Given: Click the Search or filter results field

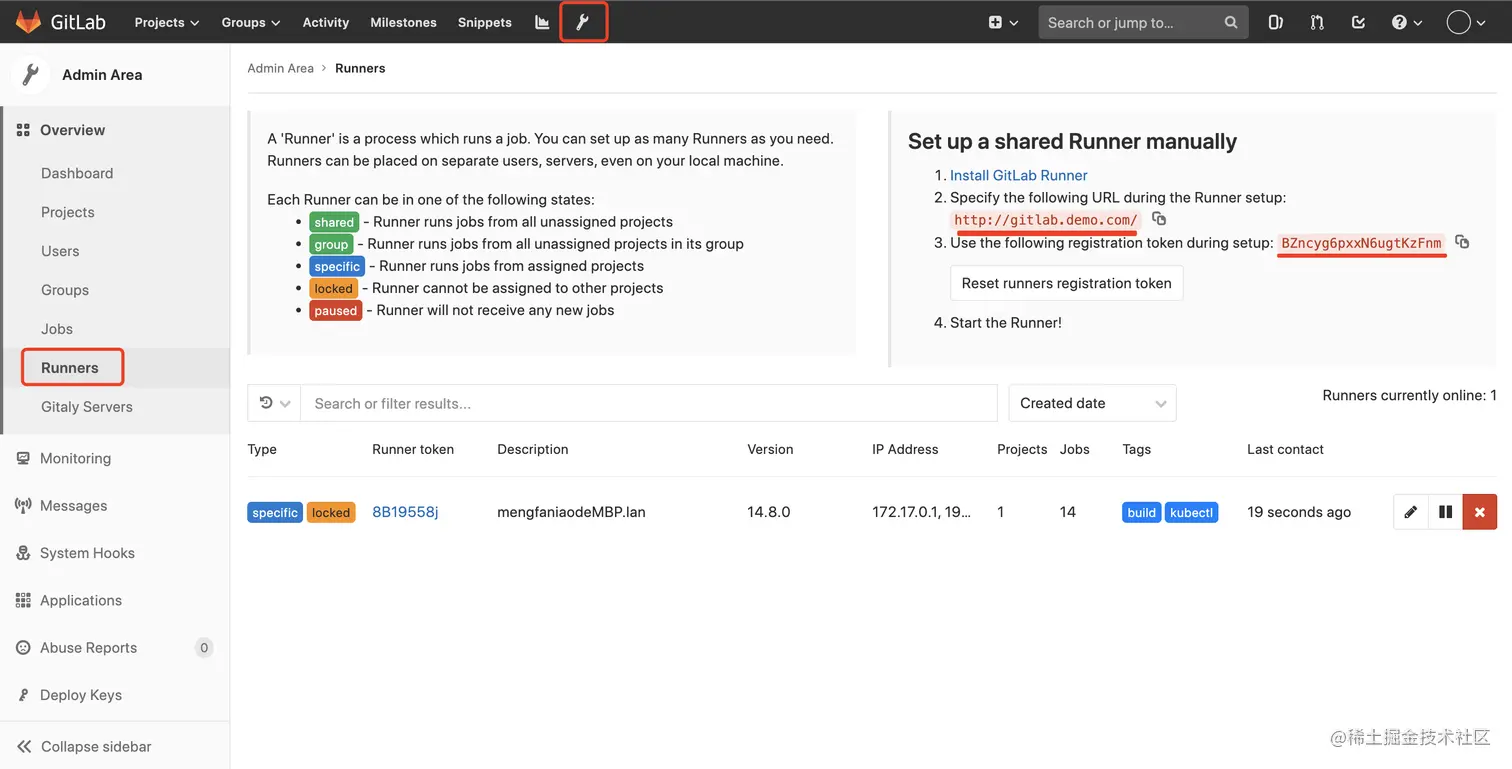Looking at the screenshot, I should coord(649,403).
